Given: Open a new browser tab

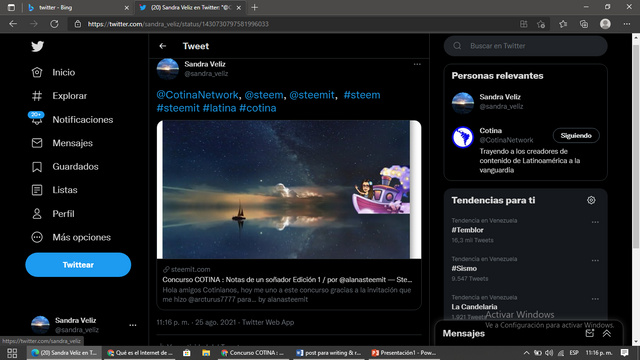Looking at the screenshot, I should click(254, 7).
